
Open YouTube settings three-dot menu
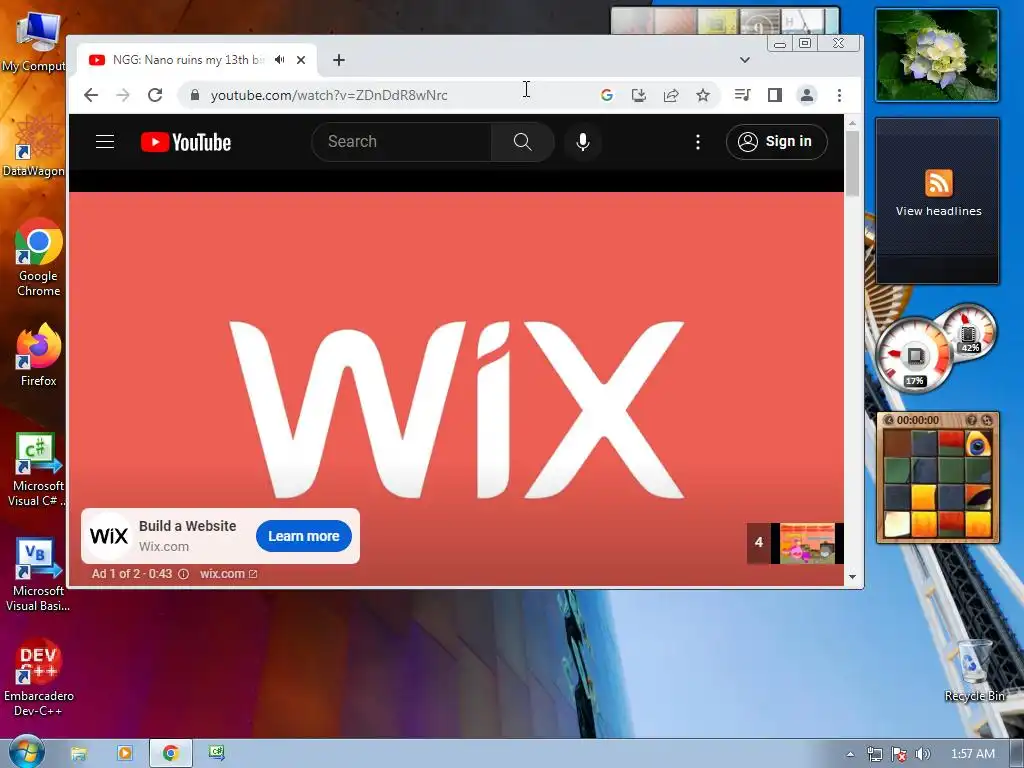click(697, 142)
